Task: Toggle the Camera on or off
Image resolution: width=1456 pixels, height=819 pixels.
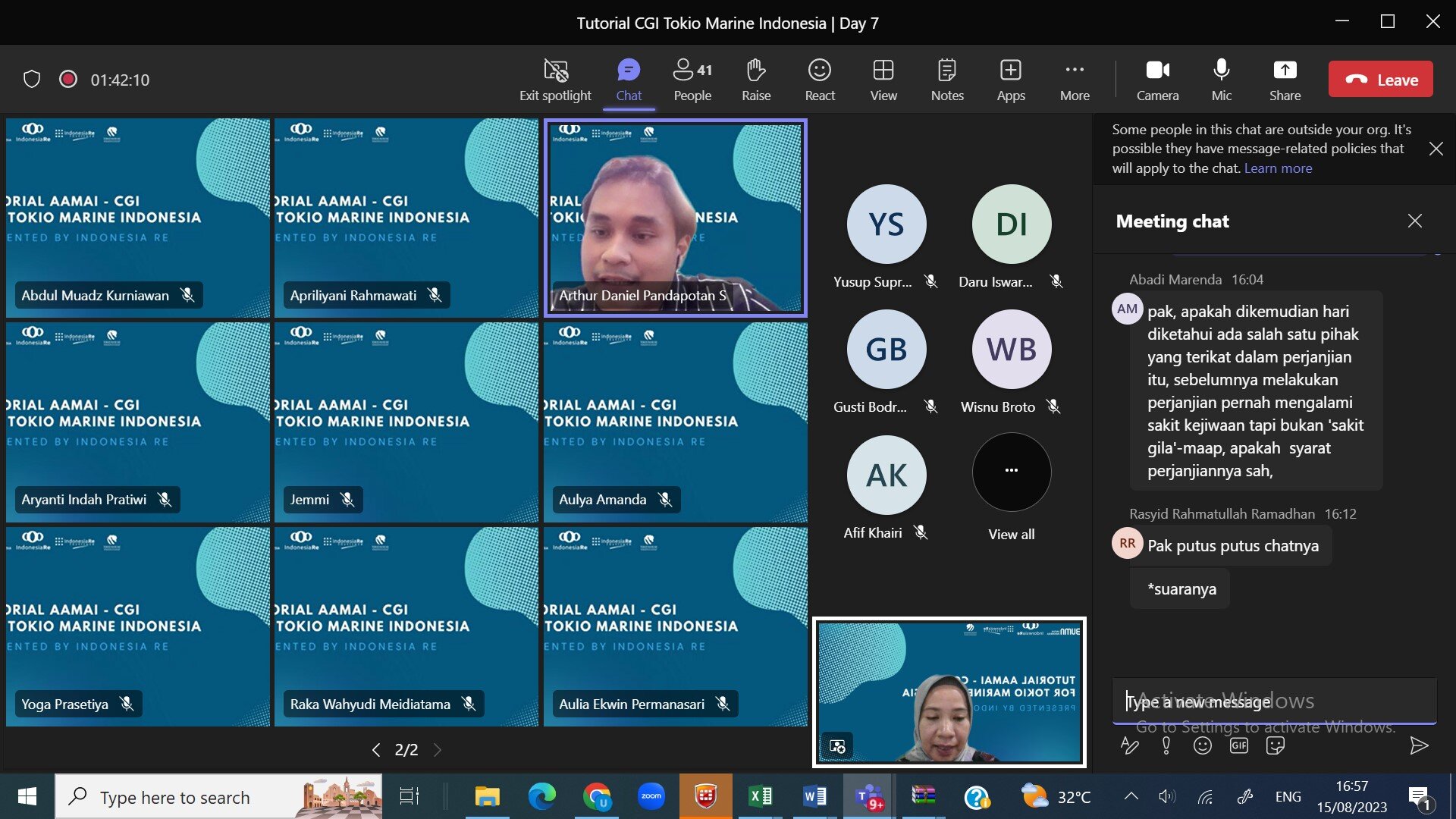Action: pos(1157,80)
